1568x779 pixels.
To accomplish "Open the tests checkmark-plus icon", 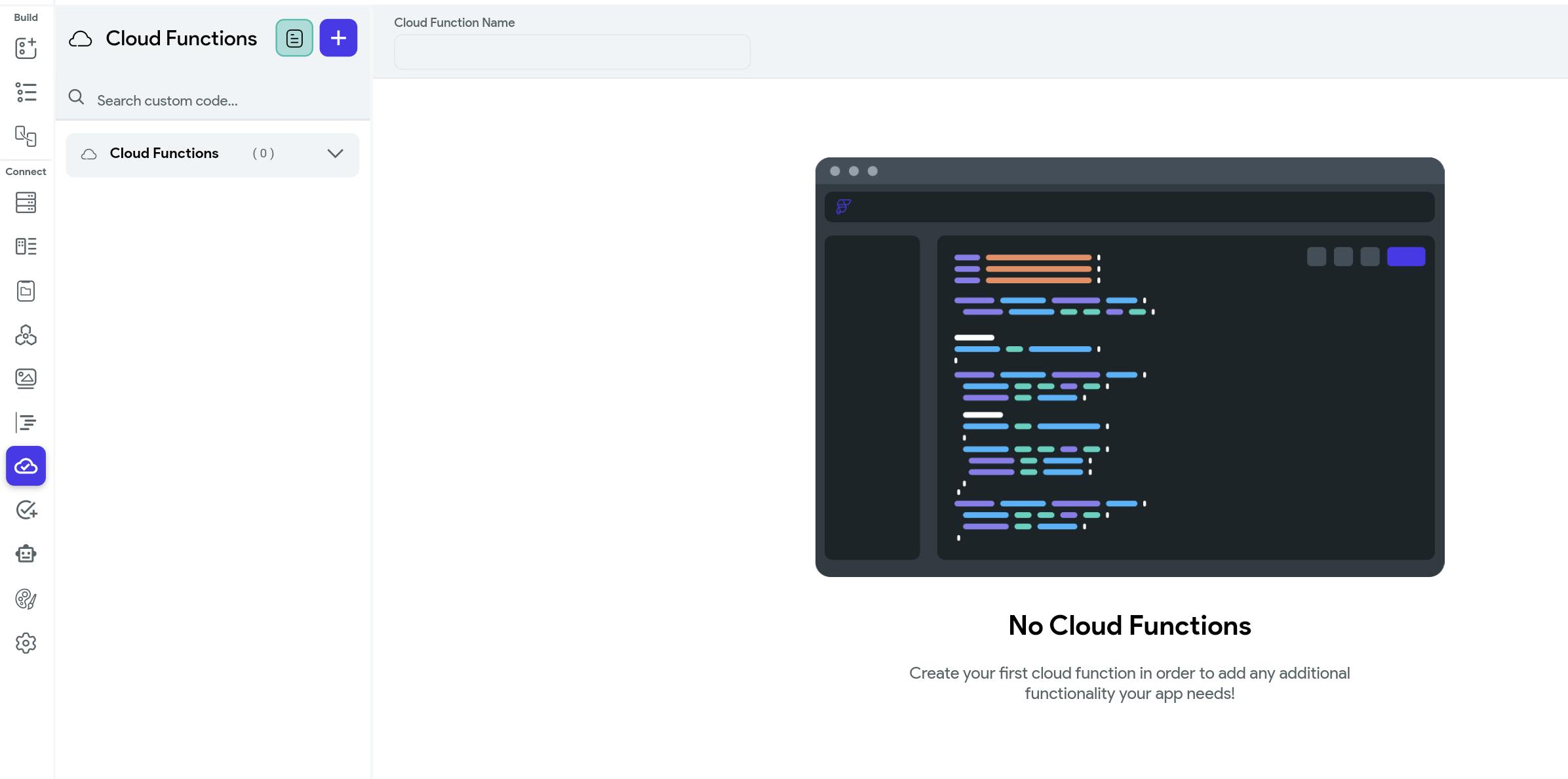I will [x=26, y=510].
